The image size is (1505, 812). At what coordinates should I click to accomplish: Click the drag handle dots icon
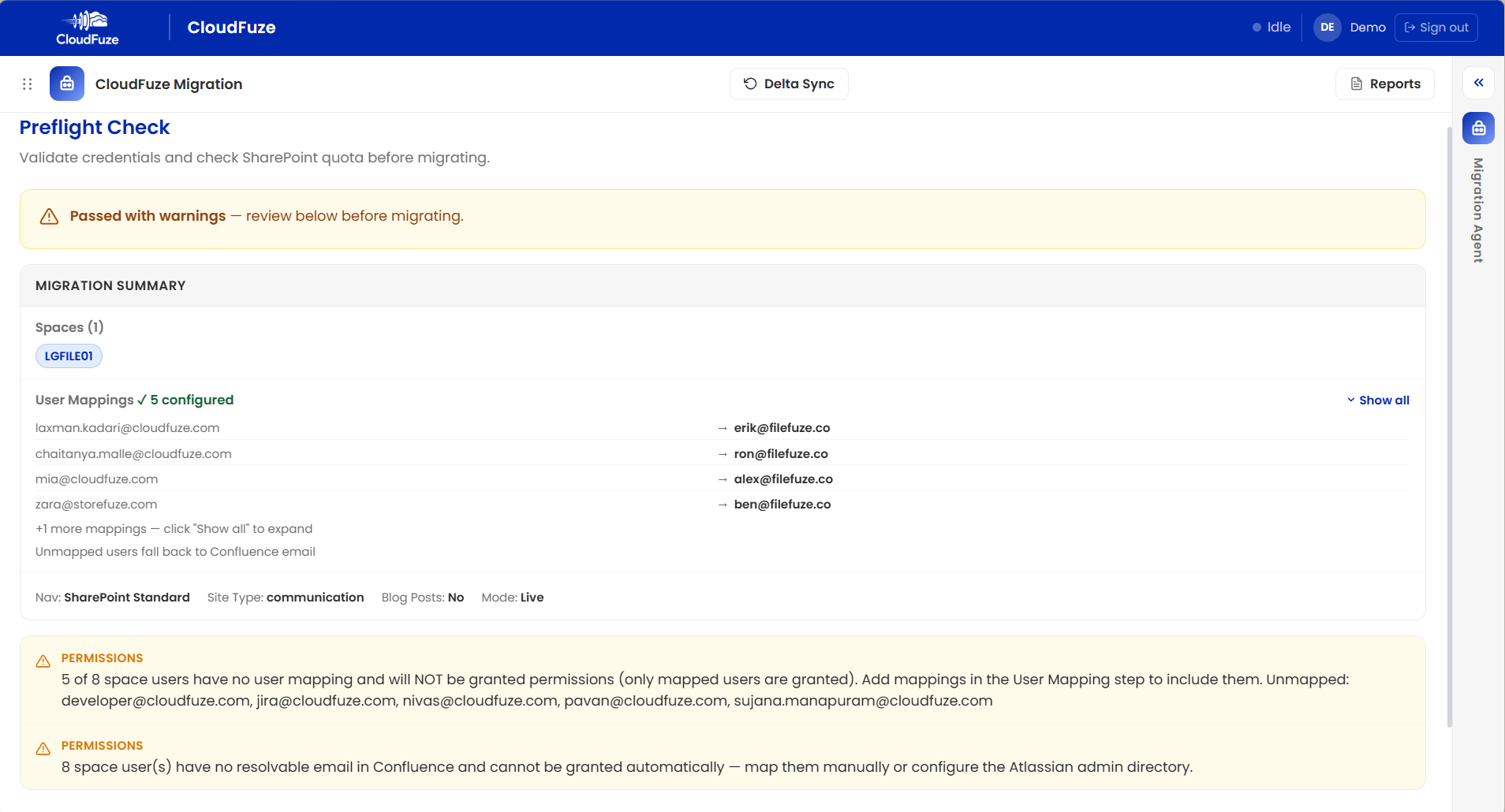[27, 84]
